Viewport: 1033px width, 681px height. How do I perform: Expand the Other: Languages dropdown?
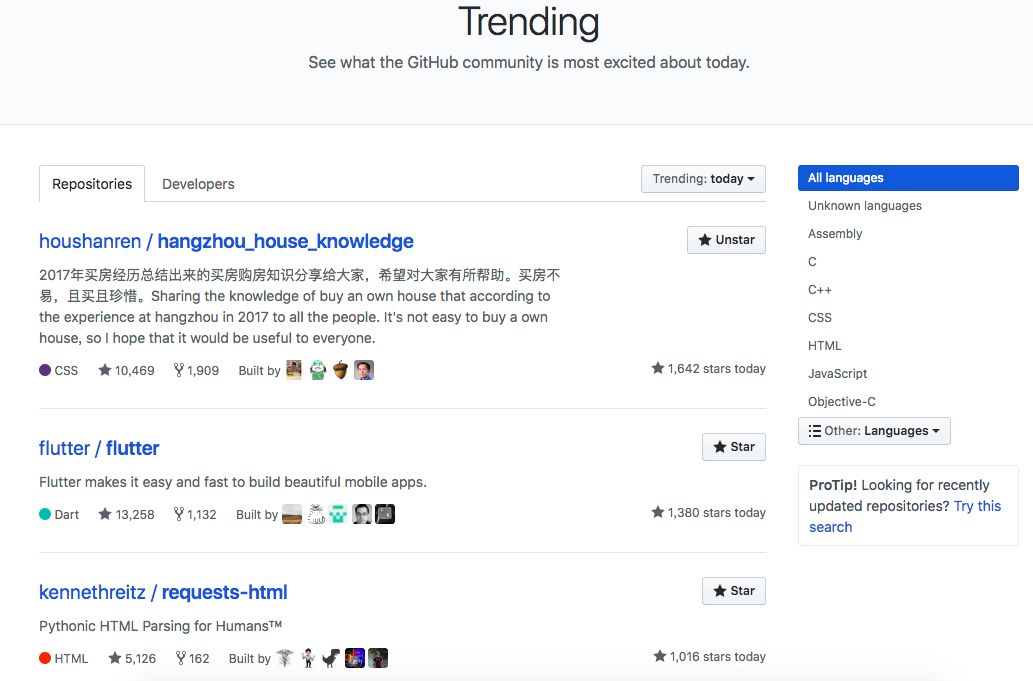point(874,431)
